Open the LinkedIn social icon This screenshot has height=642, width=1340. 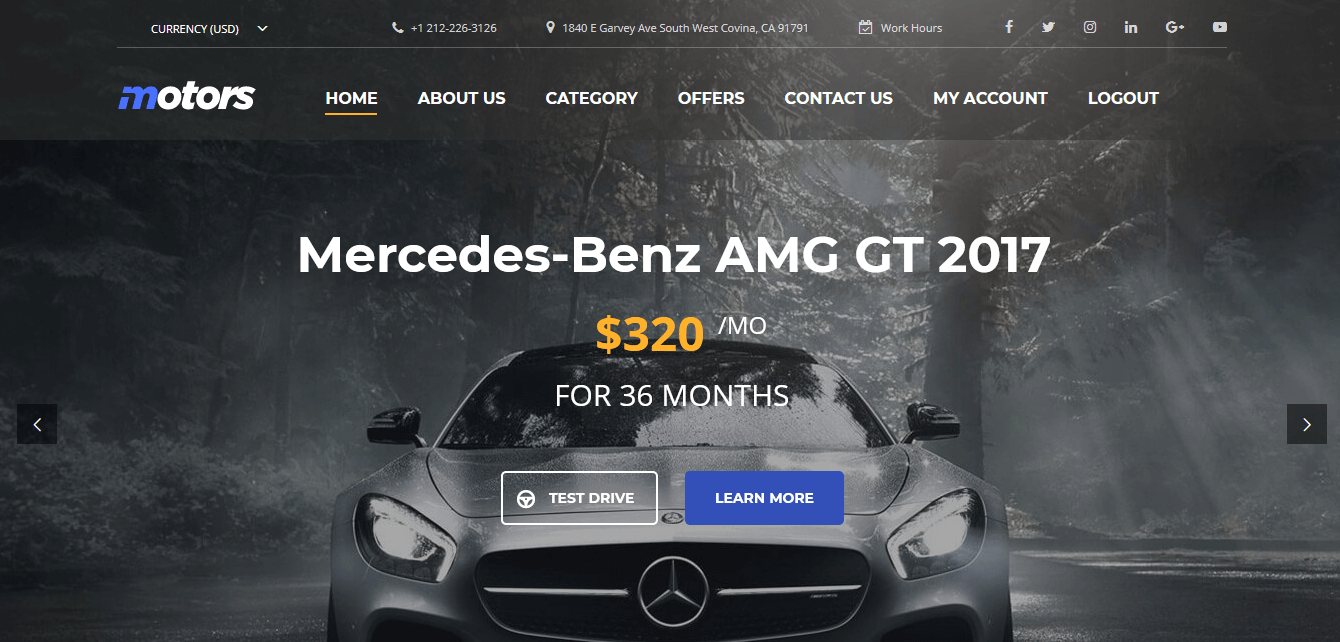[x=1131, y=27]
